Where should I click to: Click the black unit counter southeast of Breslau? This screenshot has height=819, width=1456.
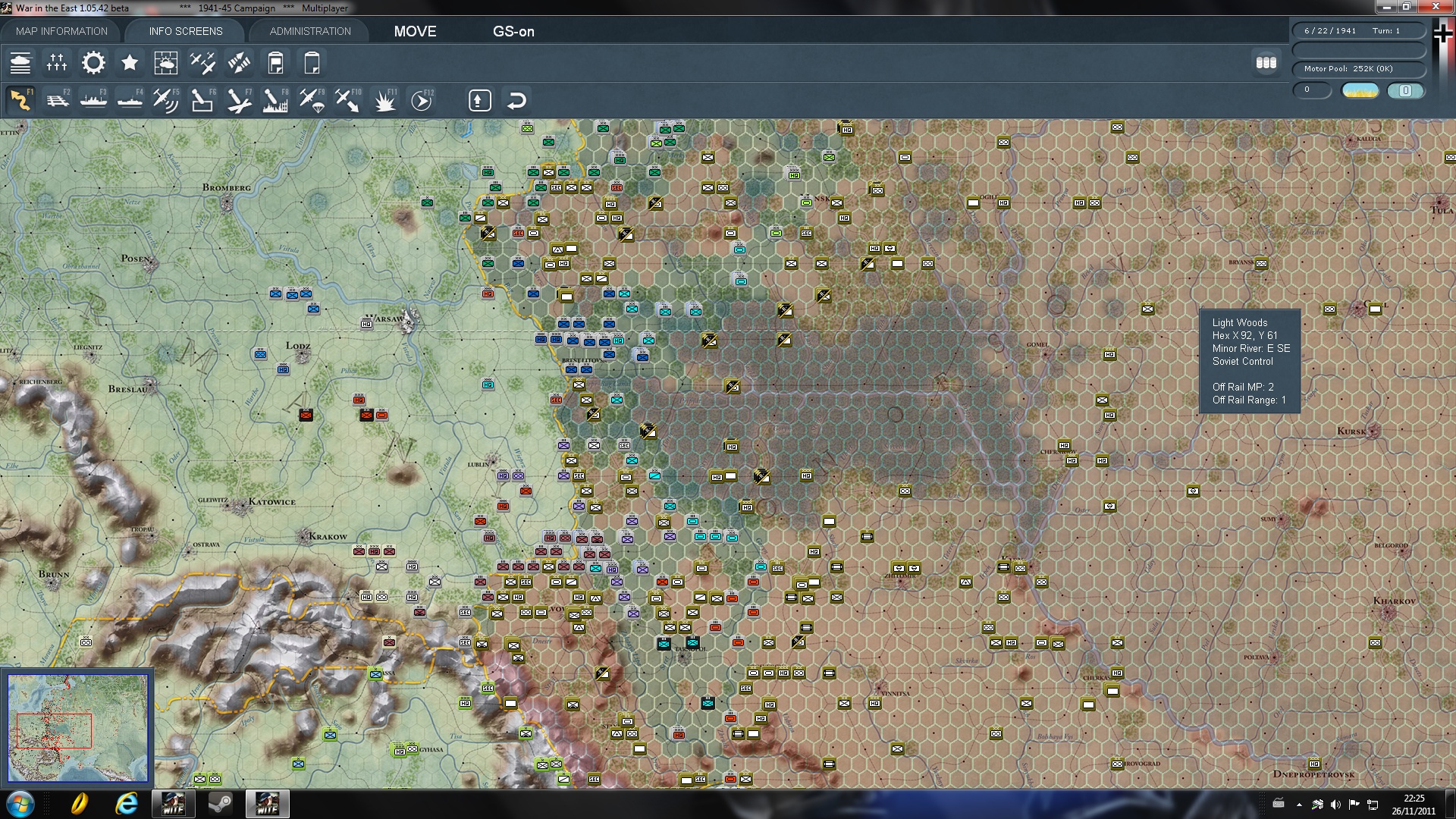pos(306,415)
